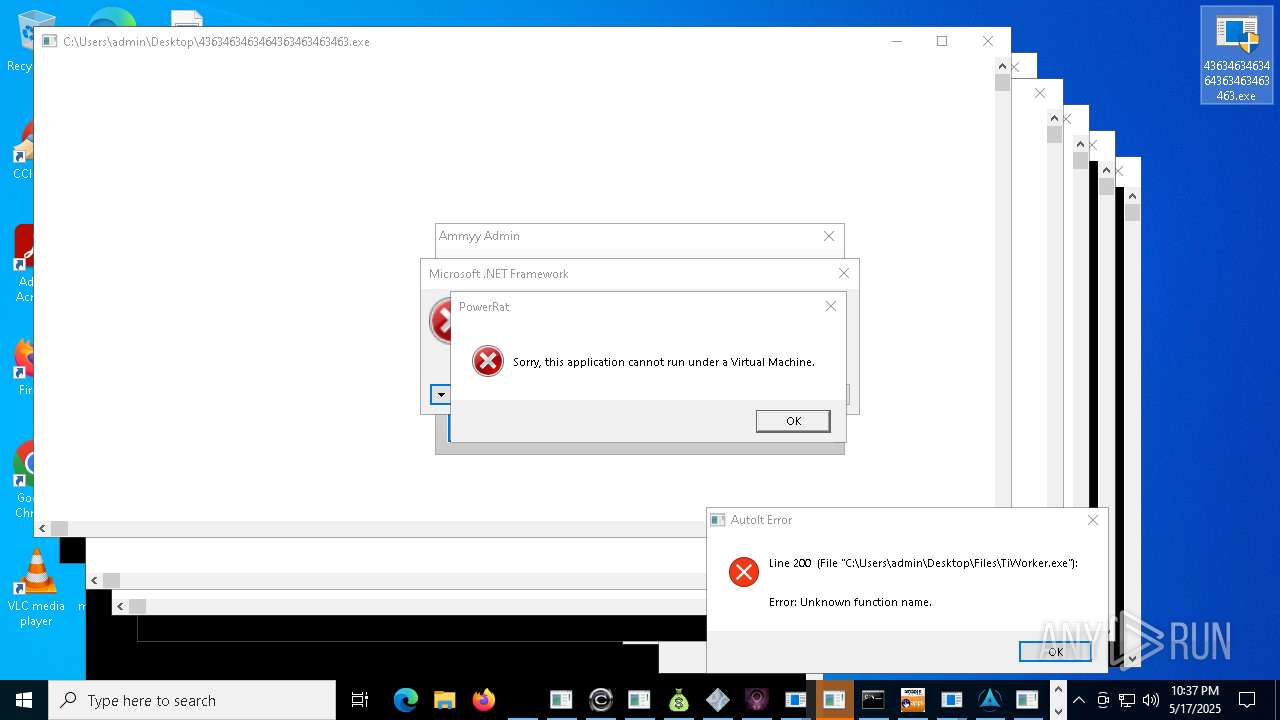Select the VLC media player desktop shortcut

[36, 588]
